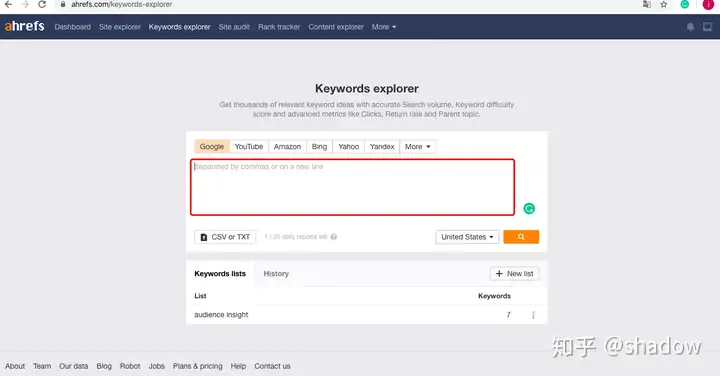Run the keyword search with the orange magnifier button

pyautogui.click(x=521, y=237)
